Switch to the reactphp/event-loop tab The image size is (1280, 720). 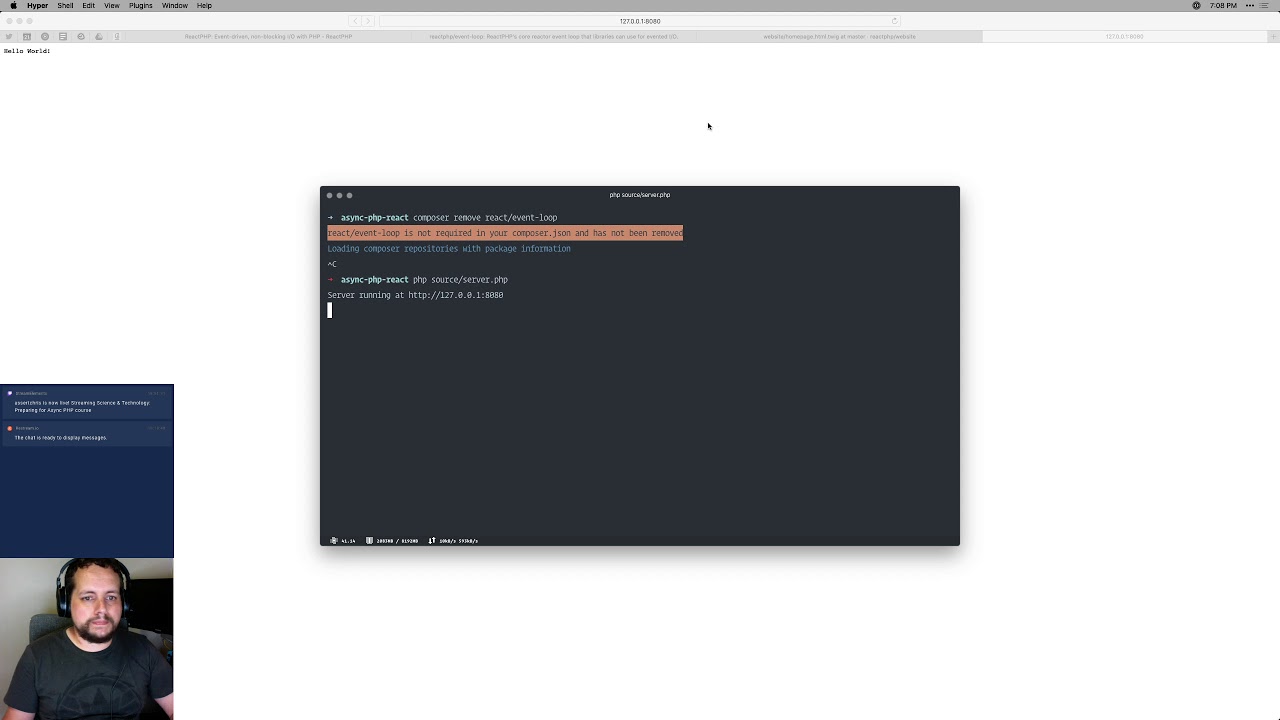pos(553,36)
